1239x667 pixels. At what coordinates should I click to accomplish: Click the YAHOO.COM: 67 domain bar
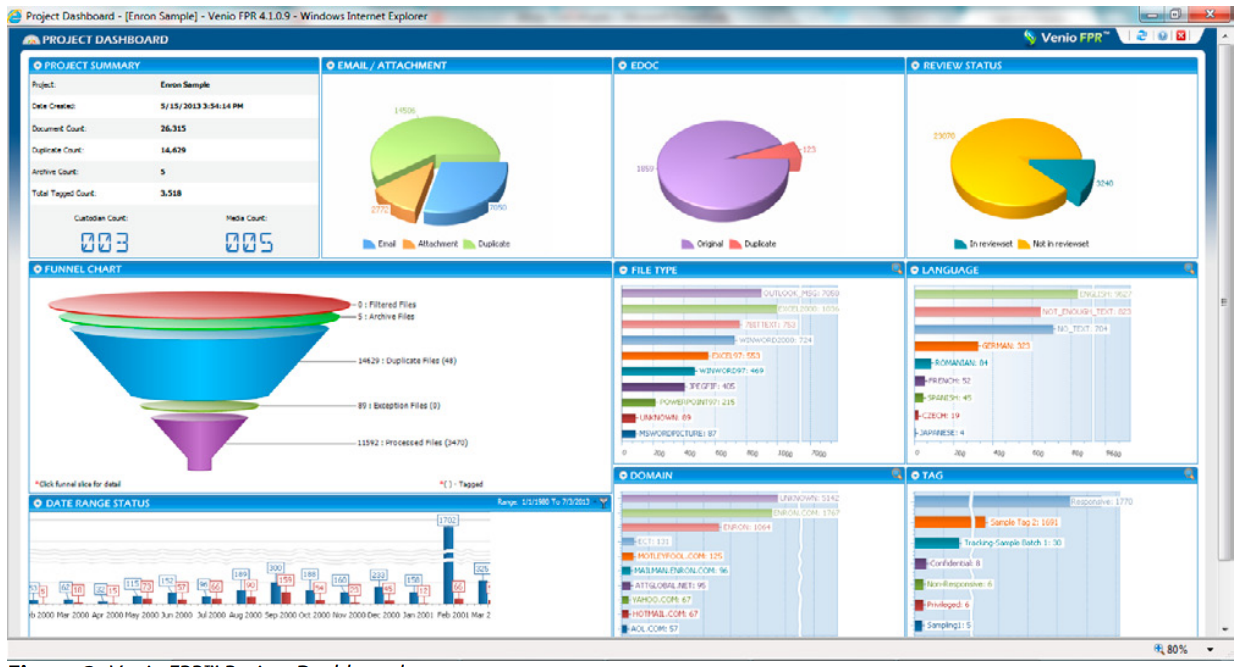coord(625,599)
